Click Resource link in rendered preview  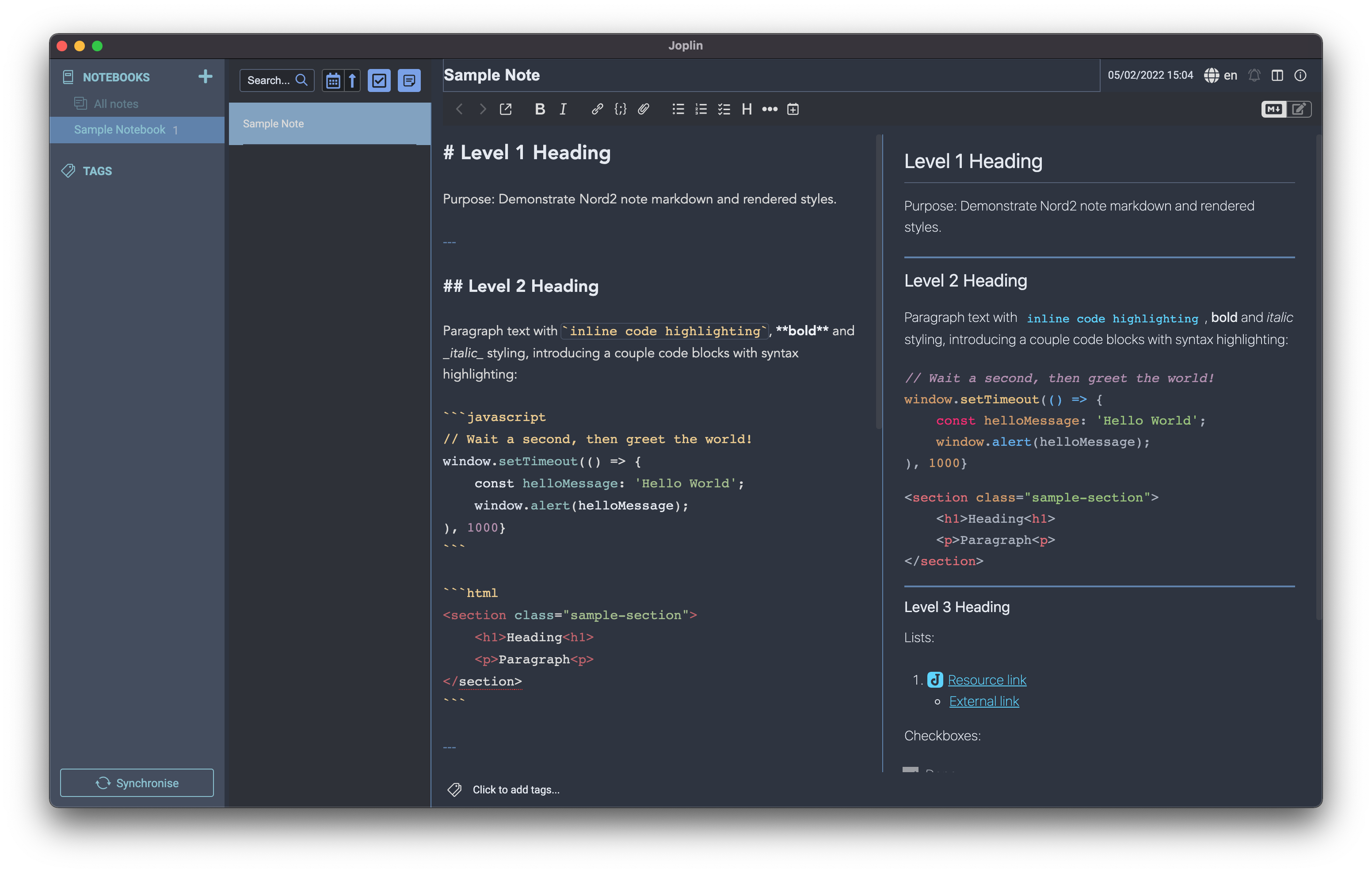click(987, 679)
